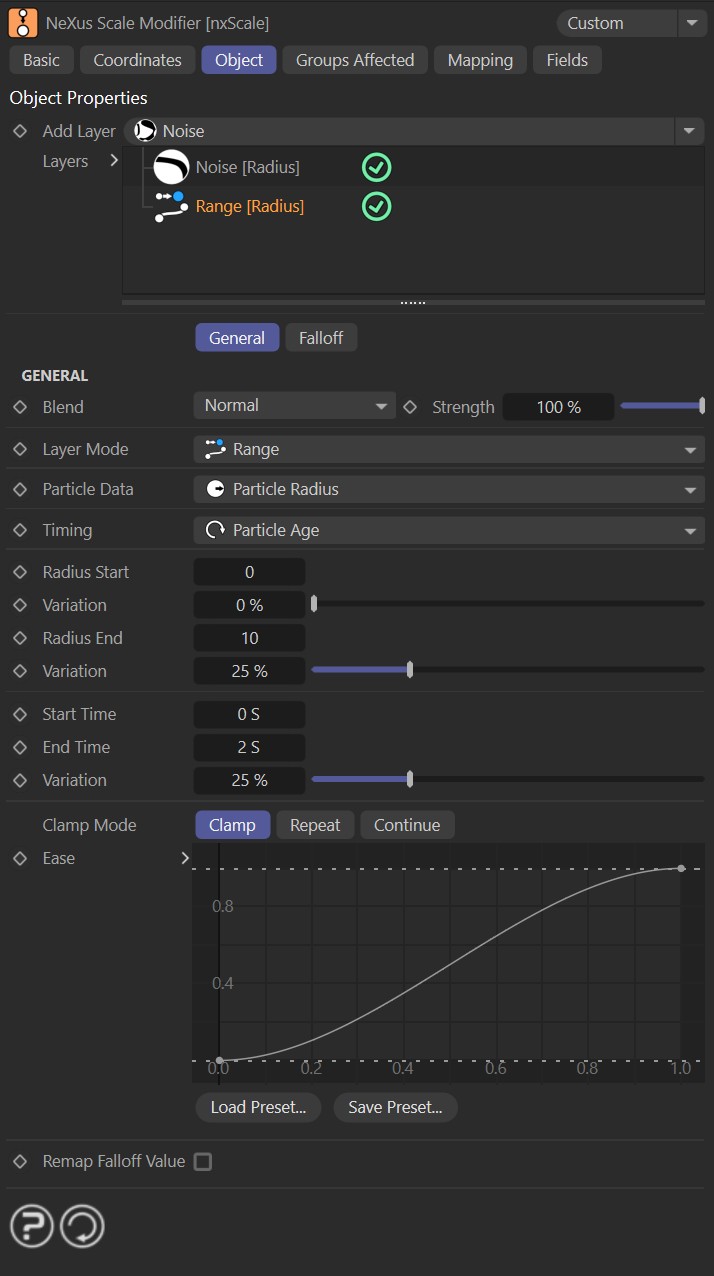Toggle the Range [Radius] layer enabled checkmark
Image resolution: width=714 pixels, height=1276 pixels.
coord(376,206)
